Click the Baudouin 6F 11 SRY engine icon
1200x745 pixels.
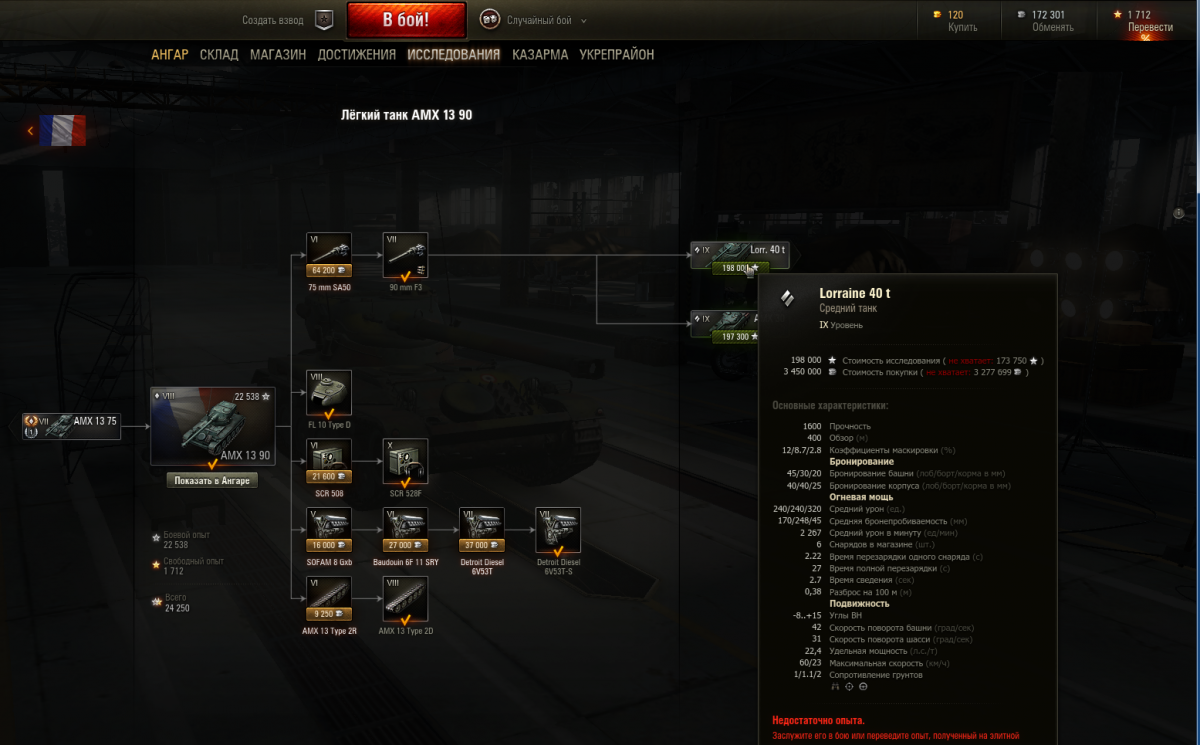405,523
